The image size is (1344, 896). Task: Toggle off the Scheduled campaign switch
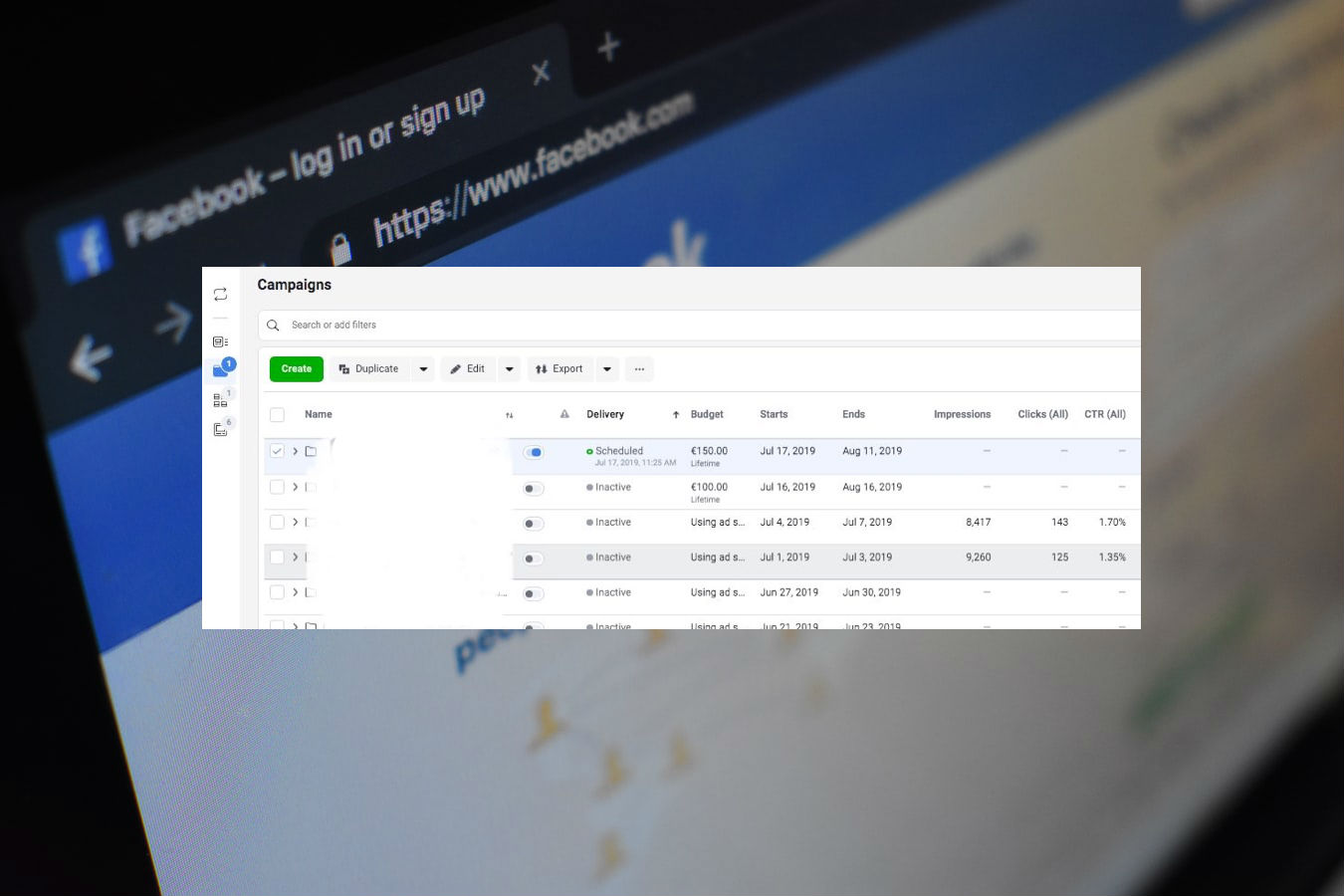click(x=534, y=452)
